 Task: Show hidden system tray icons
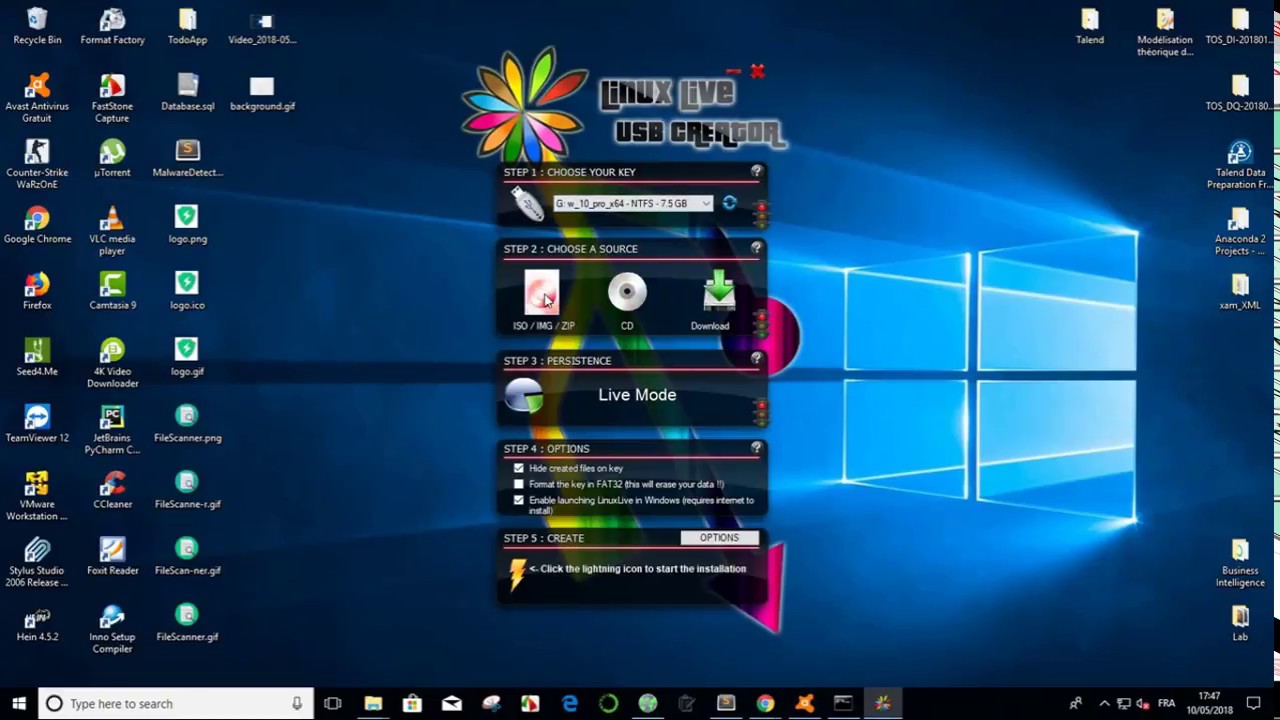click(x=1104, y=703)
